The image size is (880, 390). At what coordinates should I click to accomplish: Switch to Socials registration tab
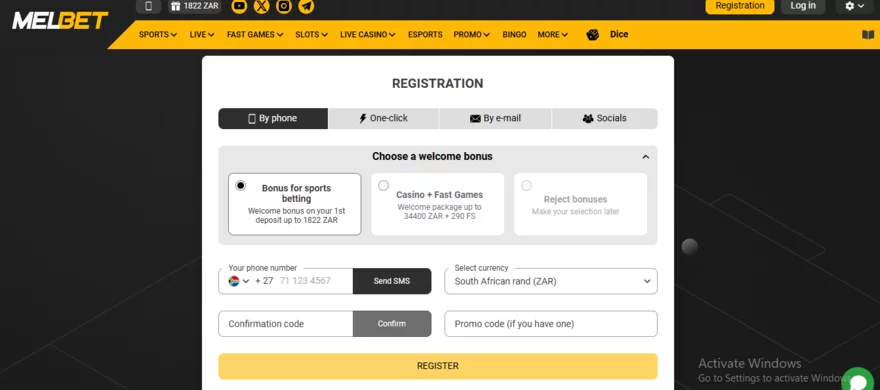coord(604,118)
